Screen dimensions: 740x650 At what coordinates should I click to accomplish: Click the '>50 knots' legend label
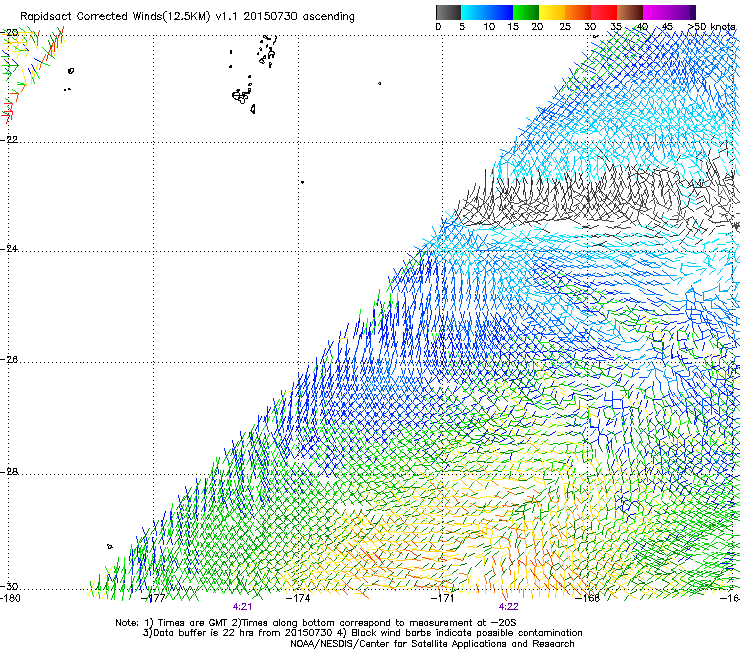712,27
